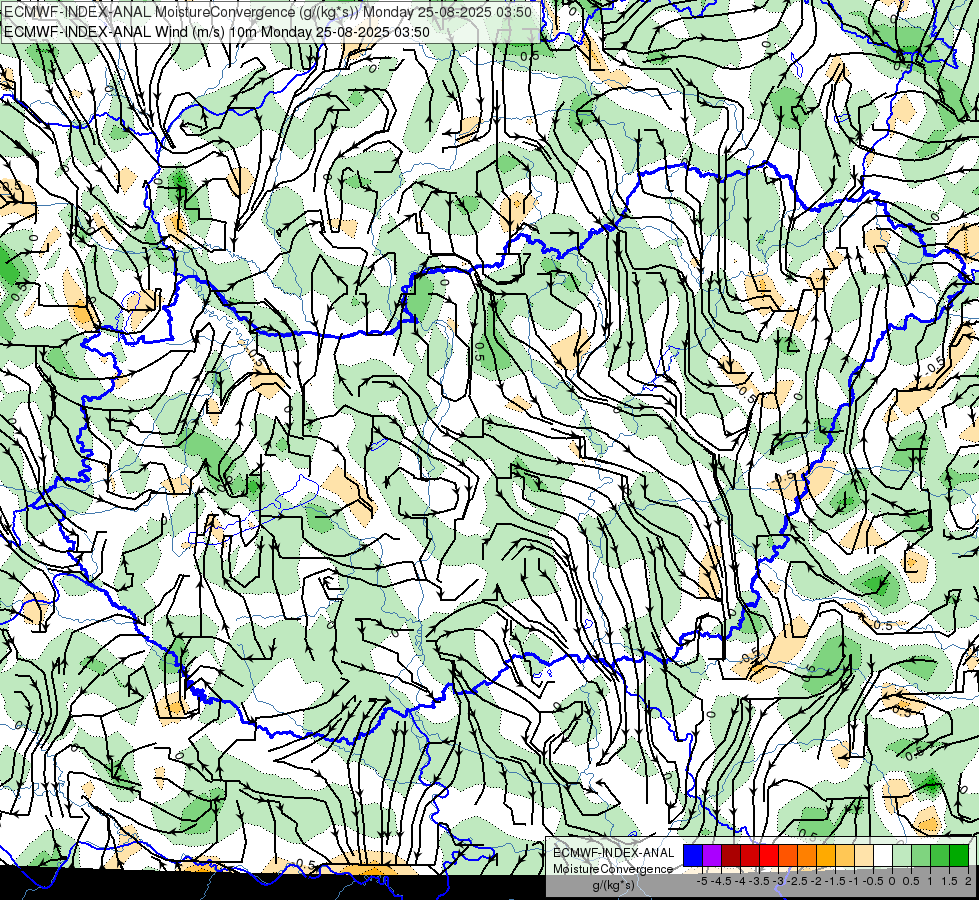Click the legend tick value -3.5
The image size is (979, 900).
tap(759, 881)
